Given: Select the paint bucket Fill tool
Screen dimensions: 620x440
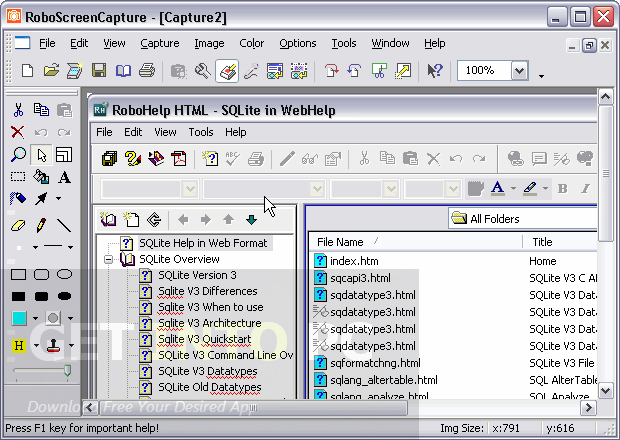Looking at the screenshot, I should 41,177.
